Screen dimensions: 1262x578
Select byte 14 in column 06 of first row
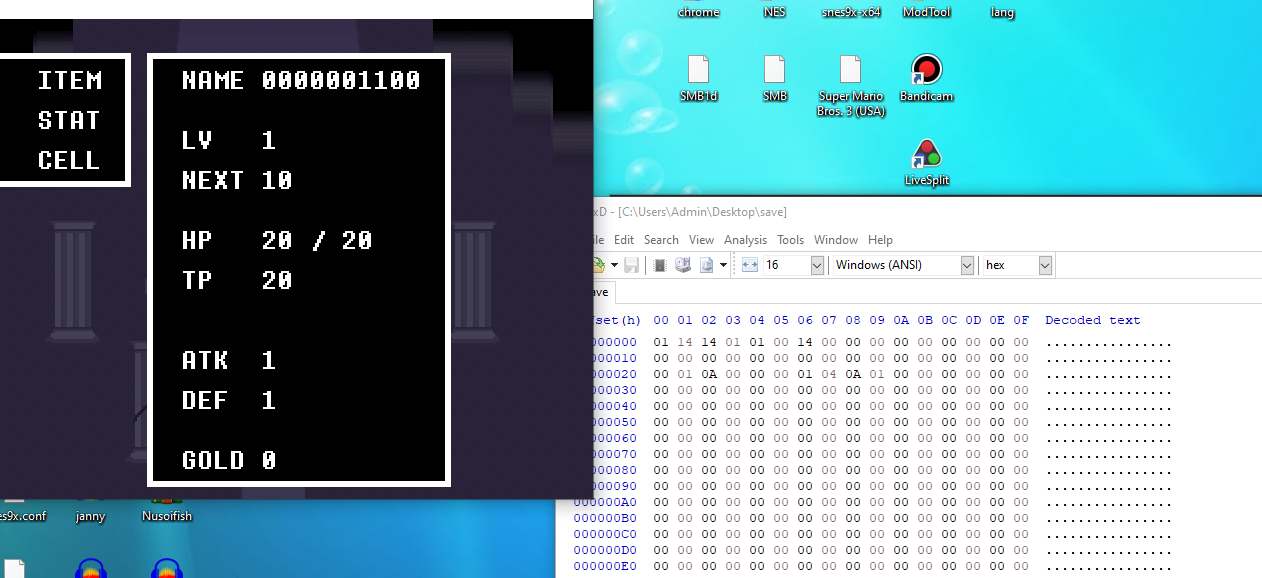point(805,342)
